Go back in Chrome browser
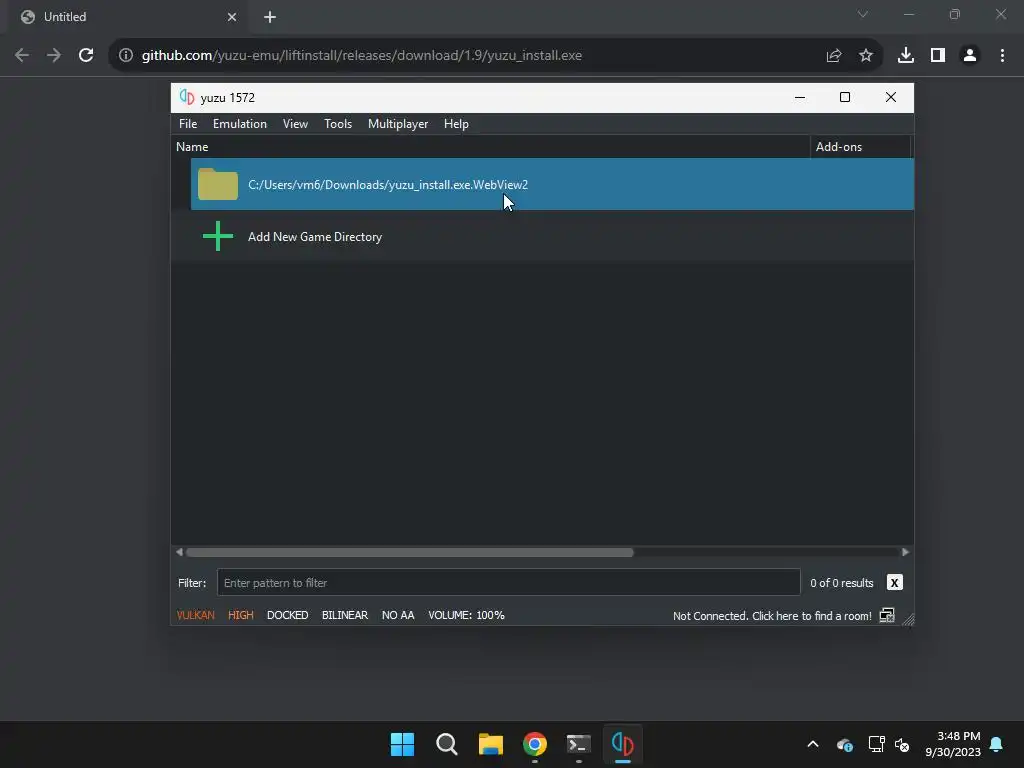 pyautogui.click(x=22, y=56)
